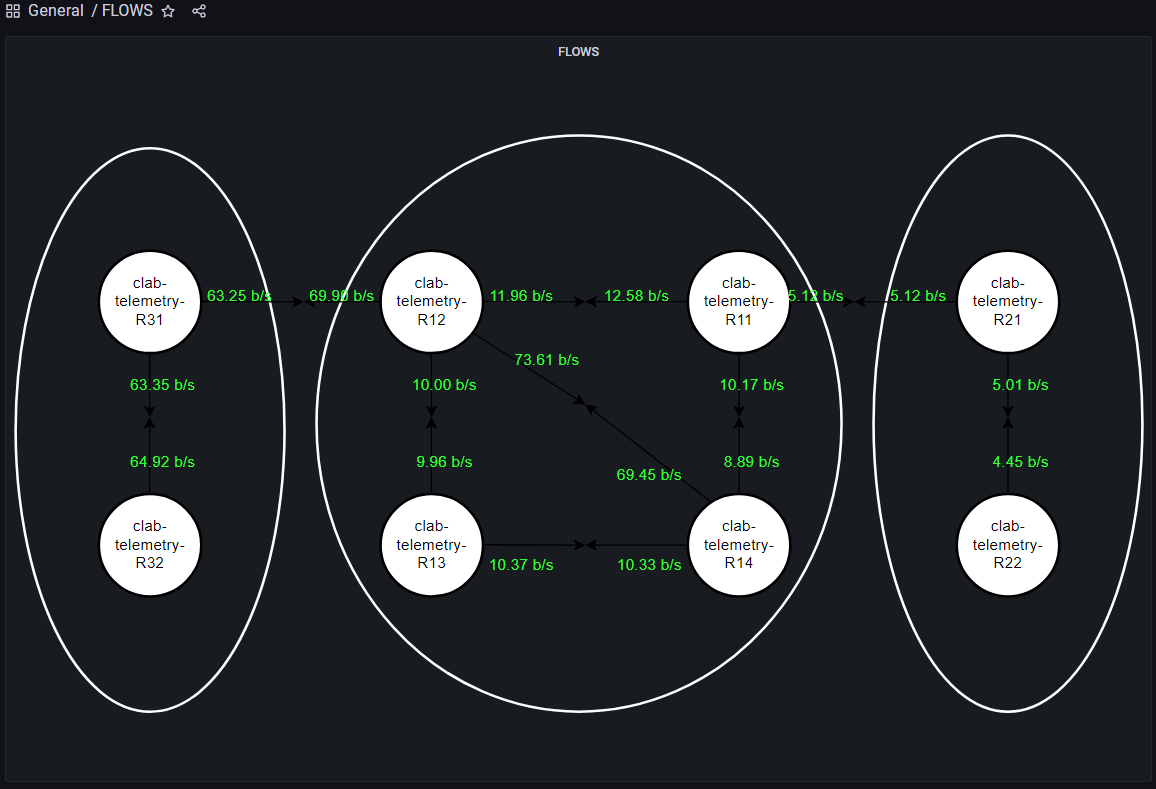Open the FLOWS panel title menu

578,51
